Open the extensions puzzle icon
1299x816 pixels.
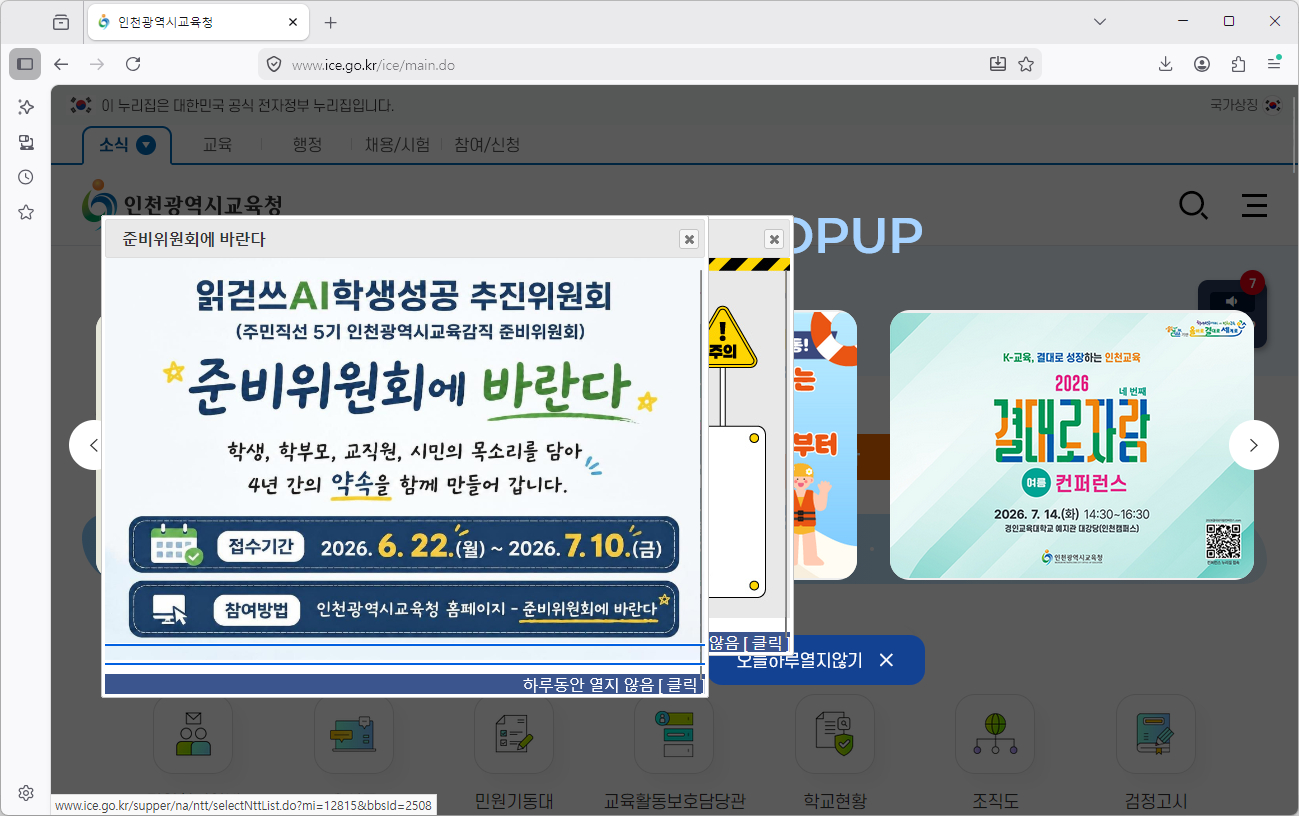point(1238,64)
